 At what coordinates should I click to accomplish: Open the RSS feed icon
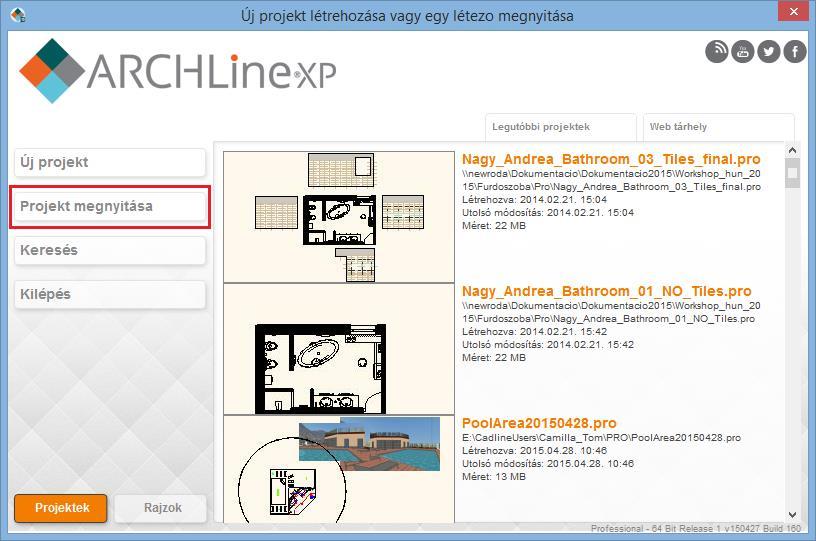[717, 51]
